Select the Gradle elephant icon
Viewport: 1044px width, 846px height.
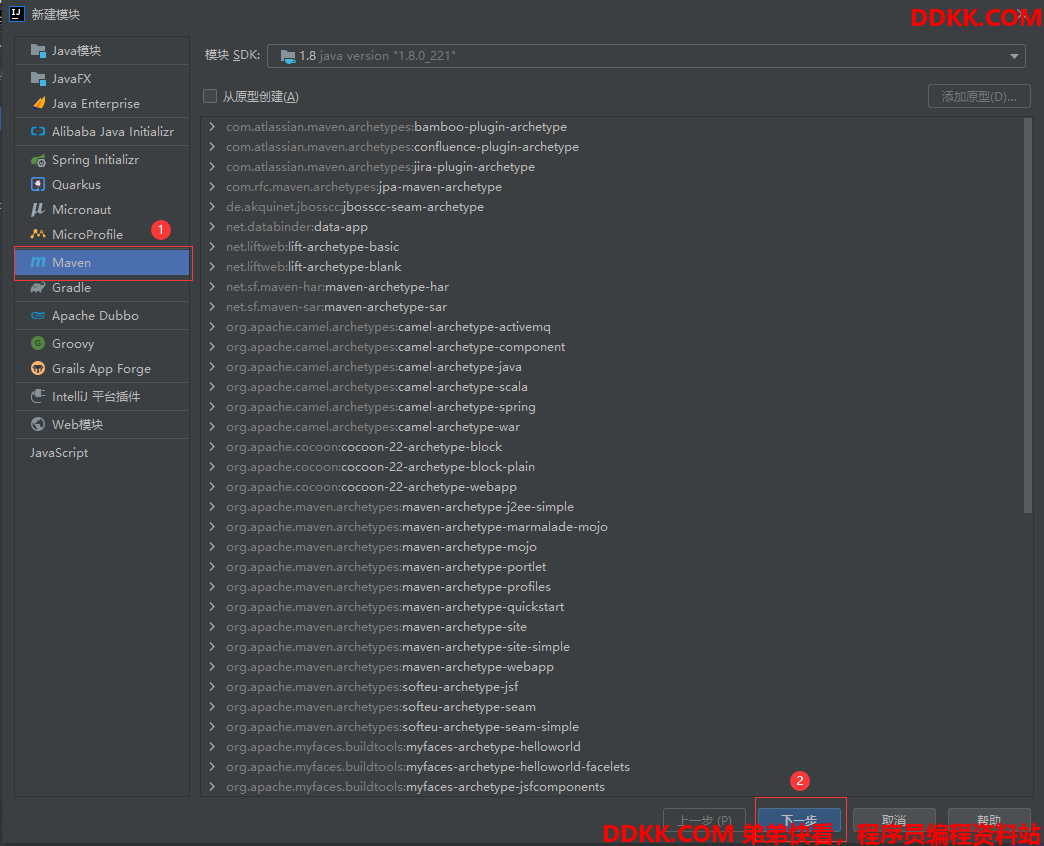(38, 288)
